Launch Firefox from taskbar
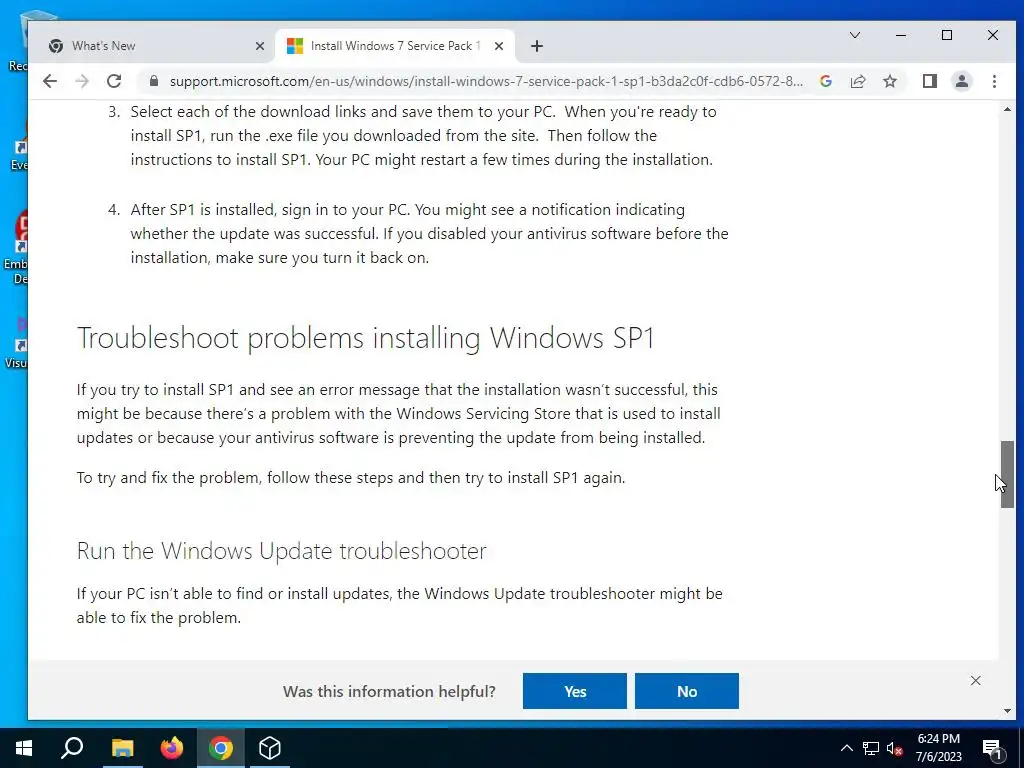The height and width of the screenshot is (768, 1024). pyautogui.click(x=171, y=748)
